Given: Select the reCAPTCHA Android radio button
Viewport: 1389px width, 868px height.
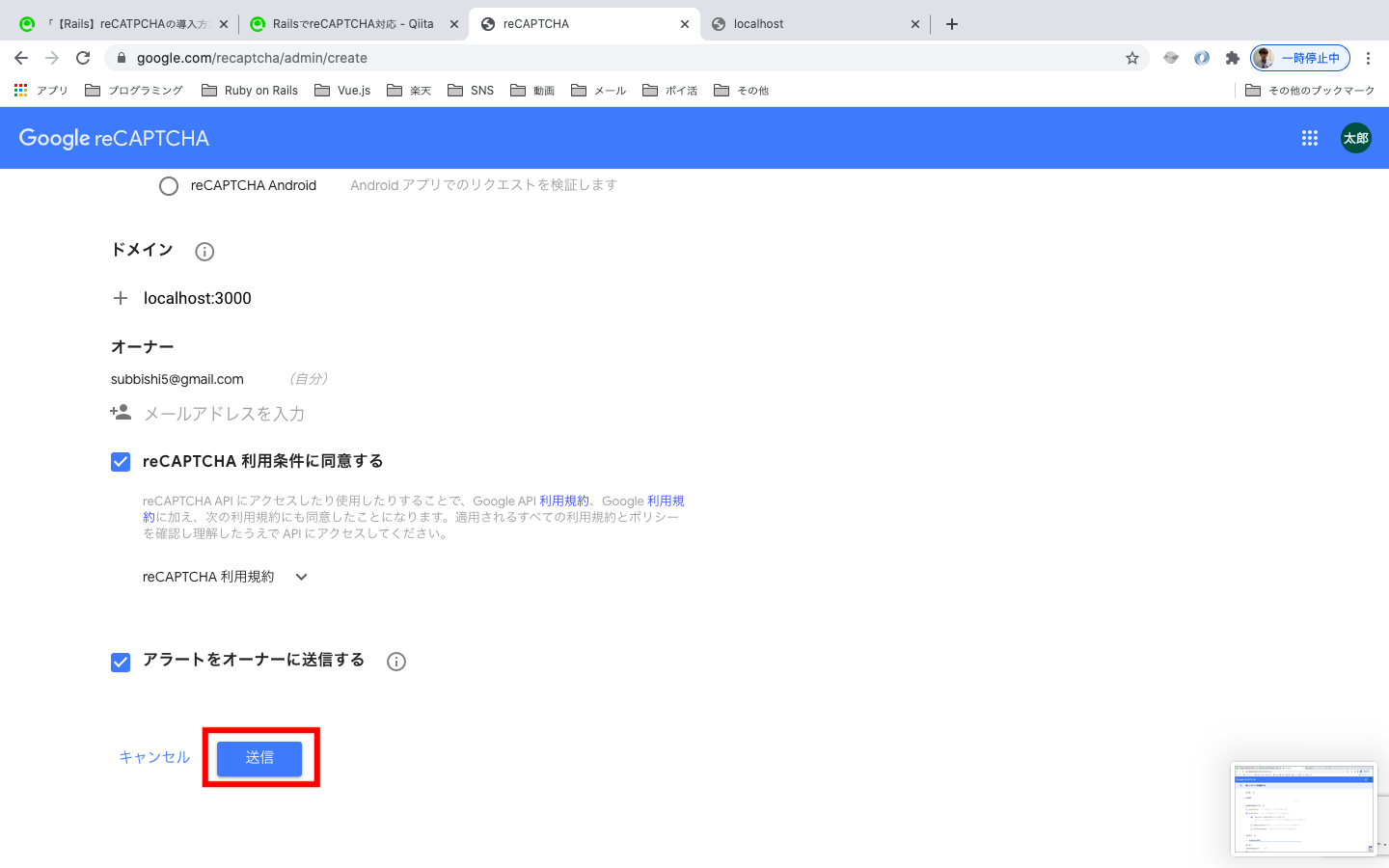Looking at the screenshot, I should [x=169, y=186].
